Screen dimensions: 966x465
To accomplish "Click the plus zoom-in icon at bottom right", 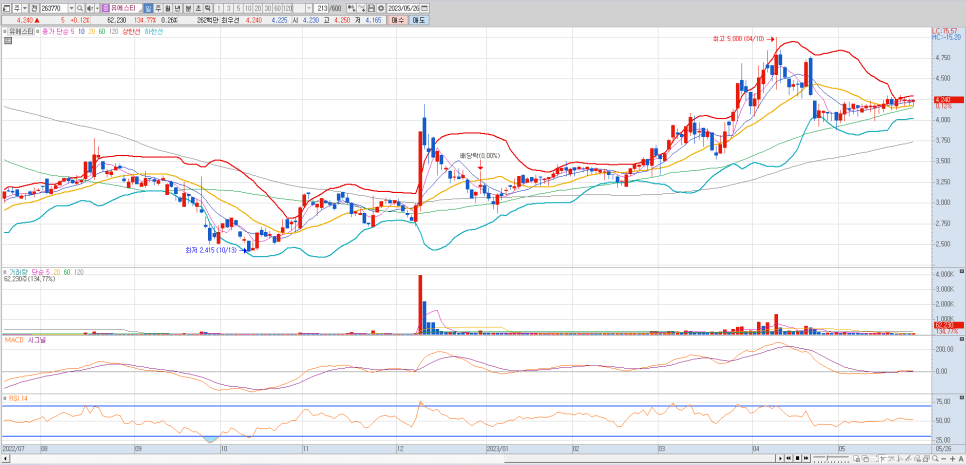I will [x=952, y=459].
